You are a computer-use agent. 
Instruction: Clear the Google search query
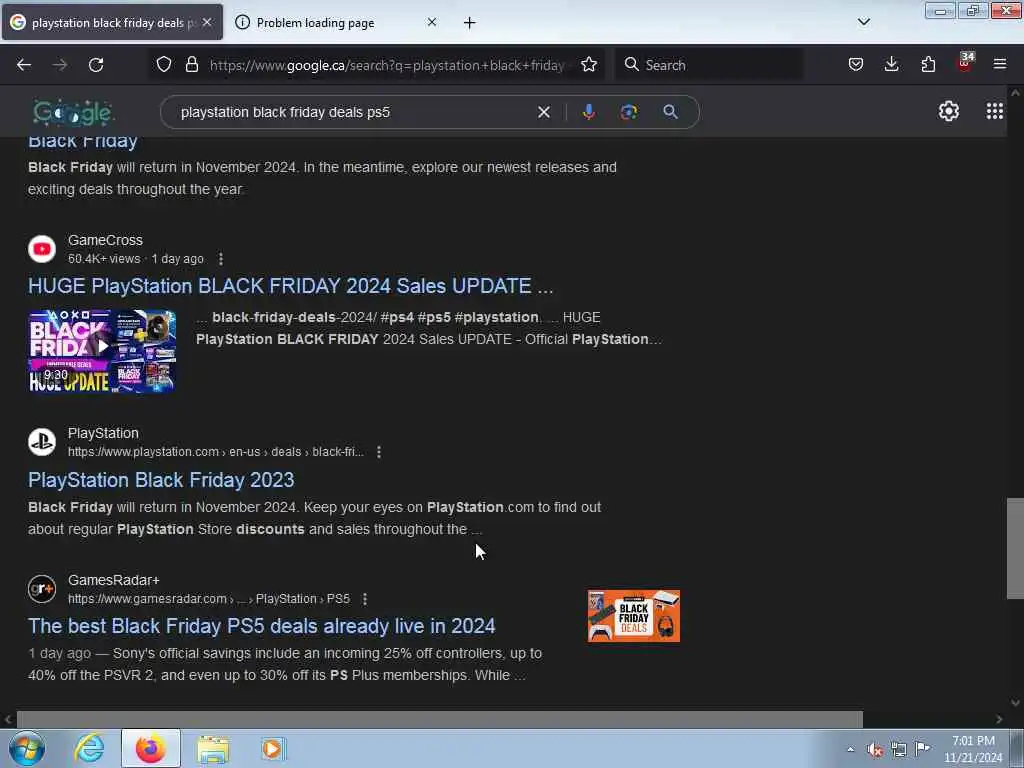(x=543, y=112)
